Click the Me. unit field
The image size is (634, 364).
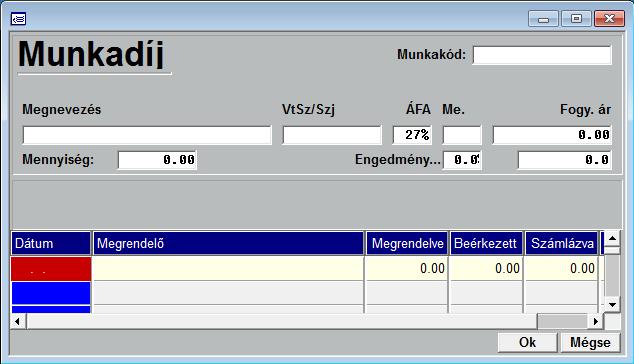(462, 135)
